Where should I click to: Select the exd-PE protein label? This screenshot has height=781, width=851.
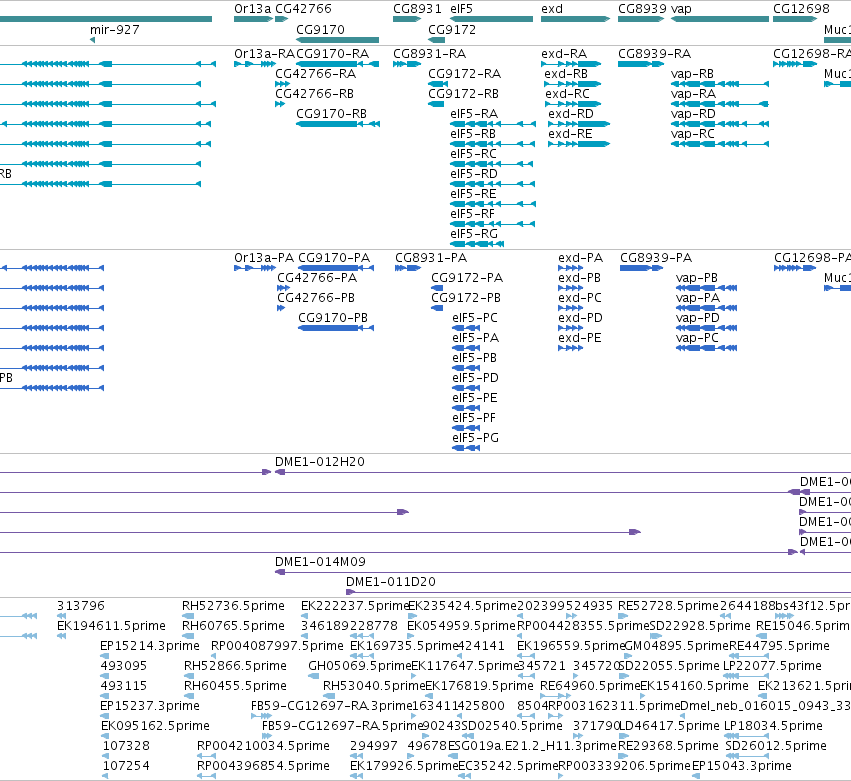point(580,338)
